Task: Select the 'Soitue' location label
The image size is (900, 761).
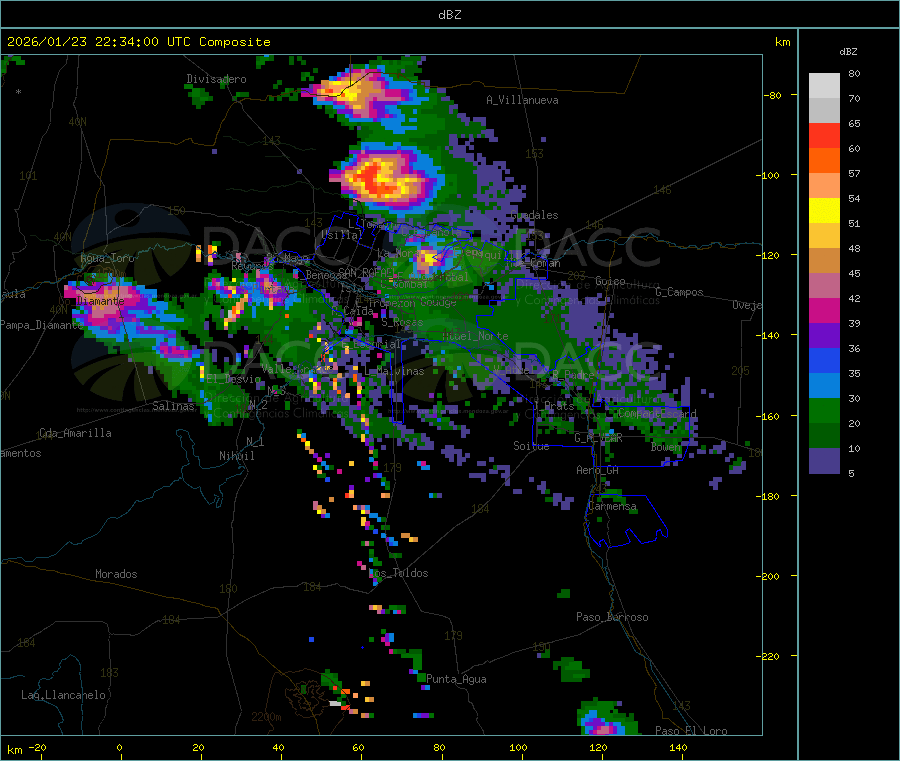Action: pyautogui.click(x=531, y=446)
